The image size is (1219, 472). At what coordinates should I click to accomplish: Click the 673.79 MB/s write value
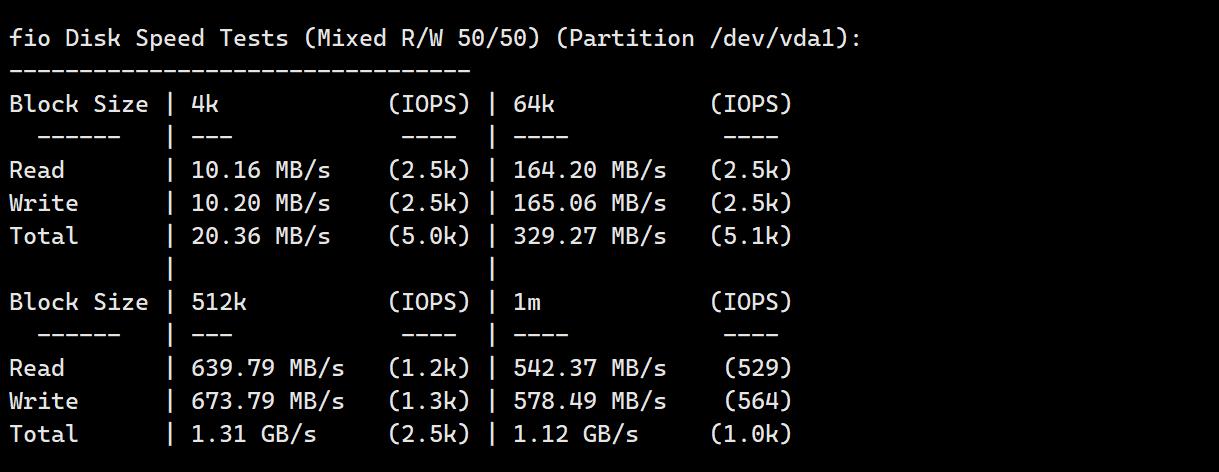point(268,401)
